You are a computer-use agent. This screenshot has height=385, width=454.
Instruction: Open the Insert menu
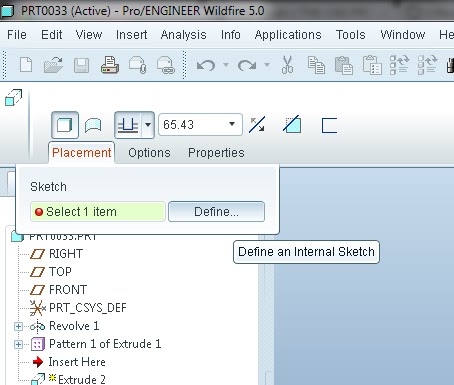coord(131,35)
